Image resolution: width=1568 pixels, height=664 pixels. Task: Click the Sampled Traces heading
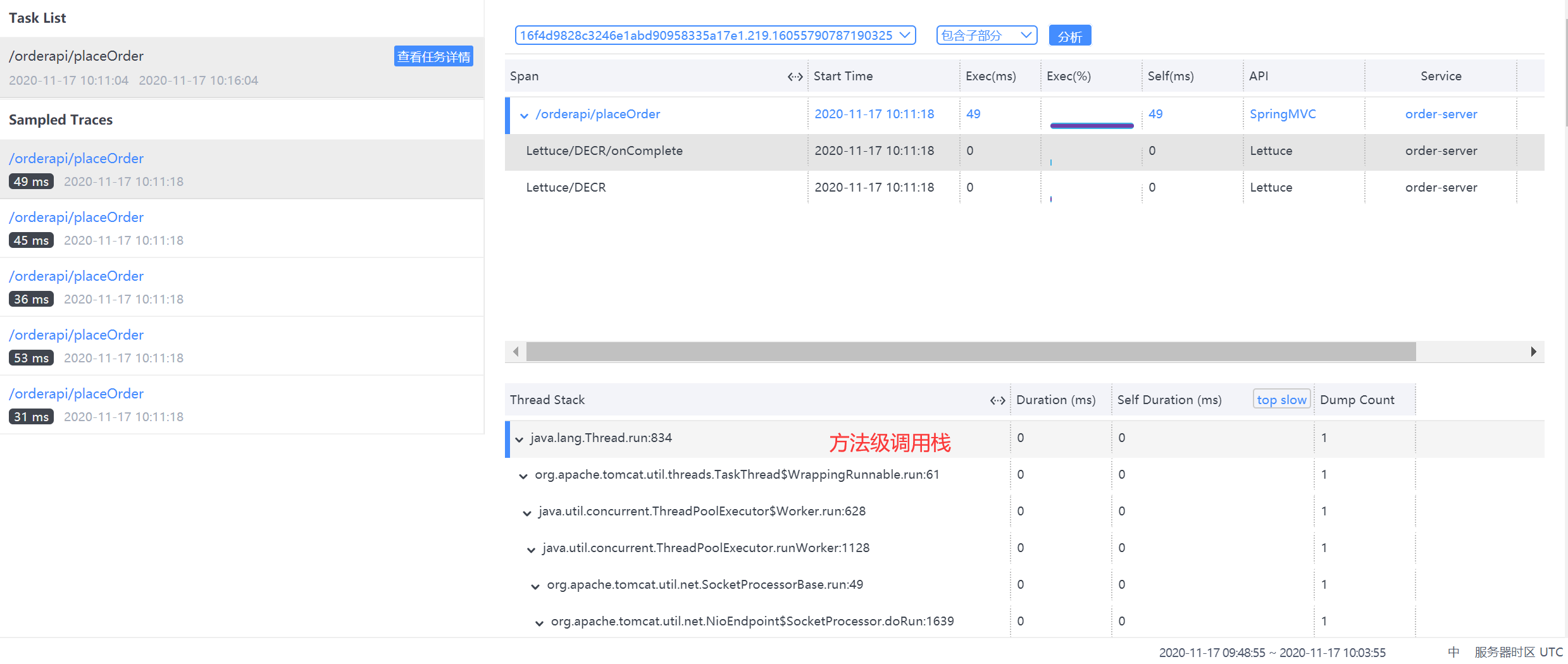coord(61,120)
